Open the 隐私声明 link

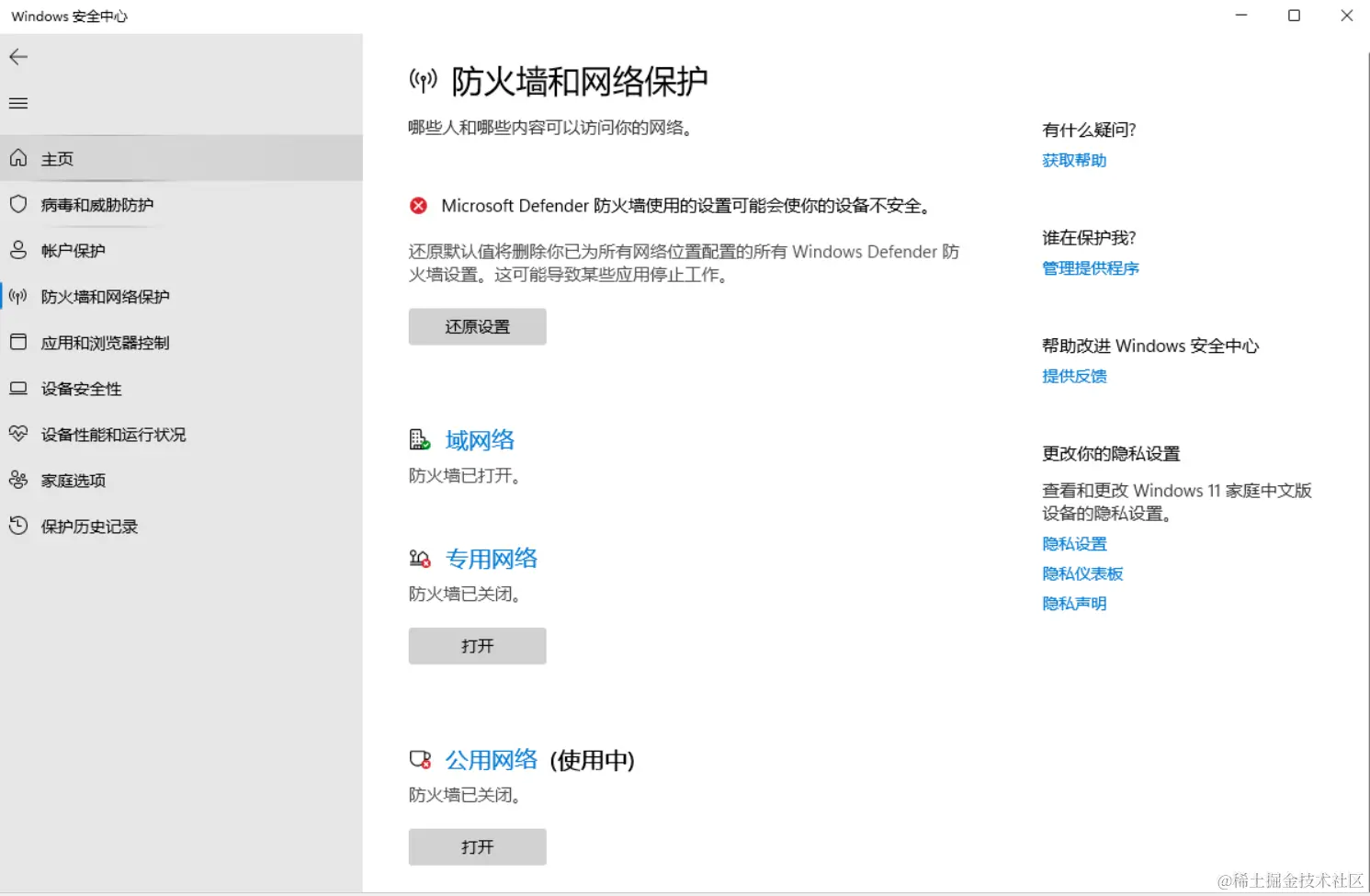click(1074, 604)
